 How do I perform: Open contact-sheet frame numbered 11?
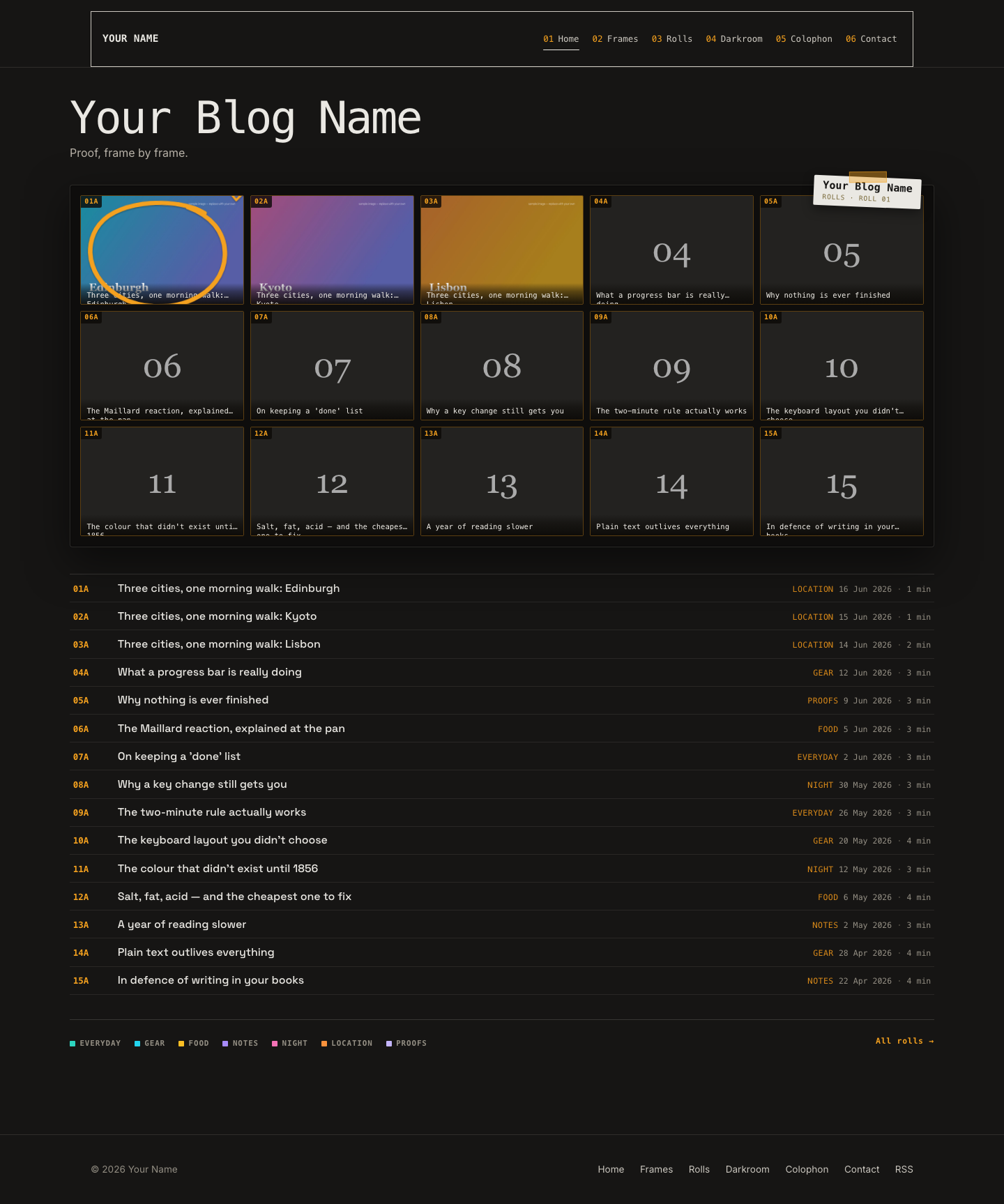click(162, 481)
